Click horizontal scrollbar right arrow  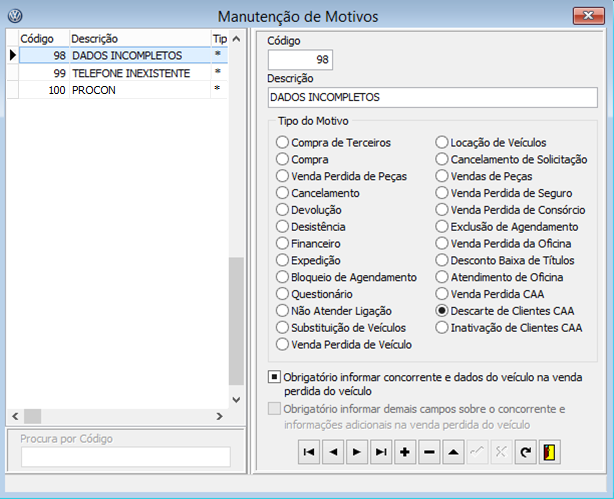click(x=220, y=416)
